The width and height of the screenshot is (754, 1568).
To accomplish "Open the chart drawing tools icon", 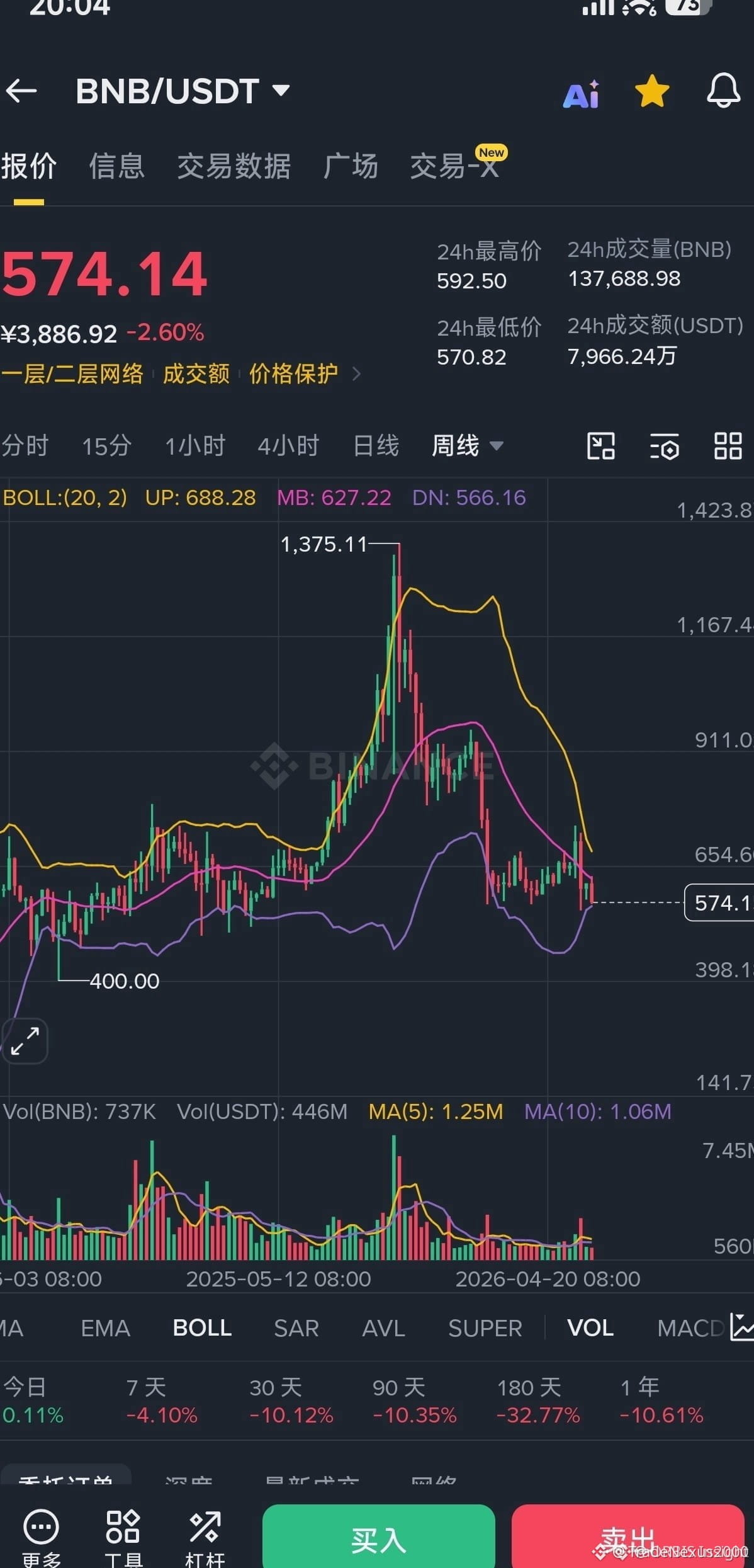I will pyautogui.click(x=600, y=446).
